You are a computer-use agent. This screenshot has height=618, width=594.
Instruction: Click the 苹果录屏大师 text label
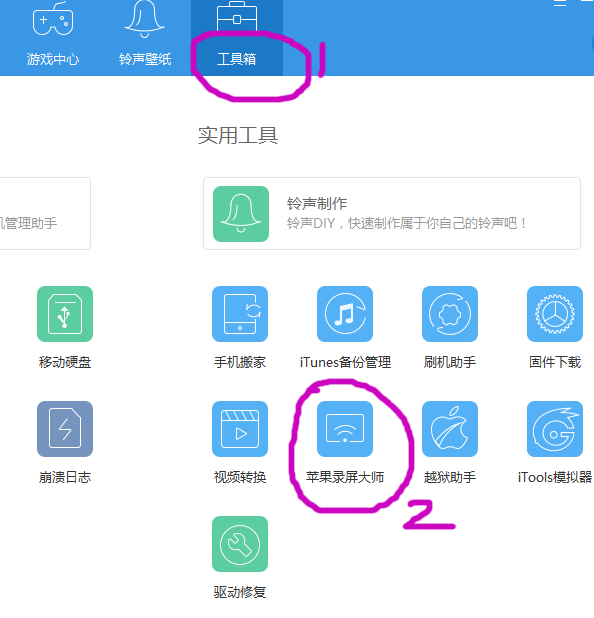345,477
